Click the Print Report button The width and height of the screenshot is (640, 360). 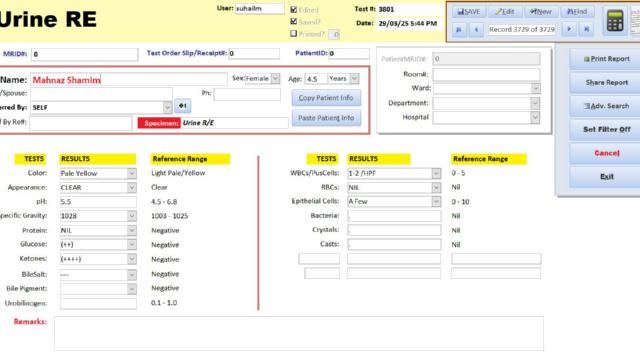click(606, 59)
